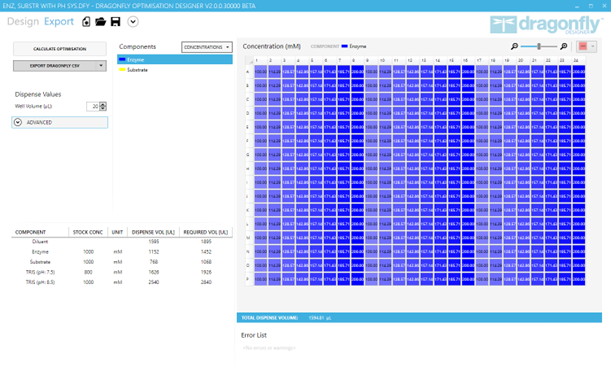The height and width of the screenshot is (367, 611).
Task: Click the STOCK CONC column header
Action: click(88, 232)
